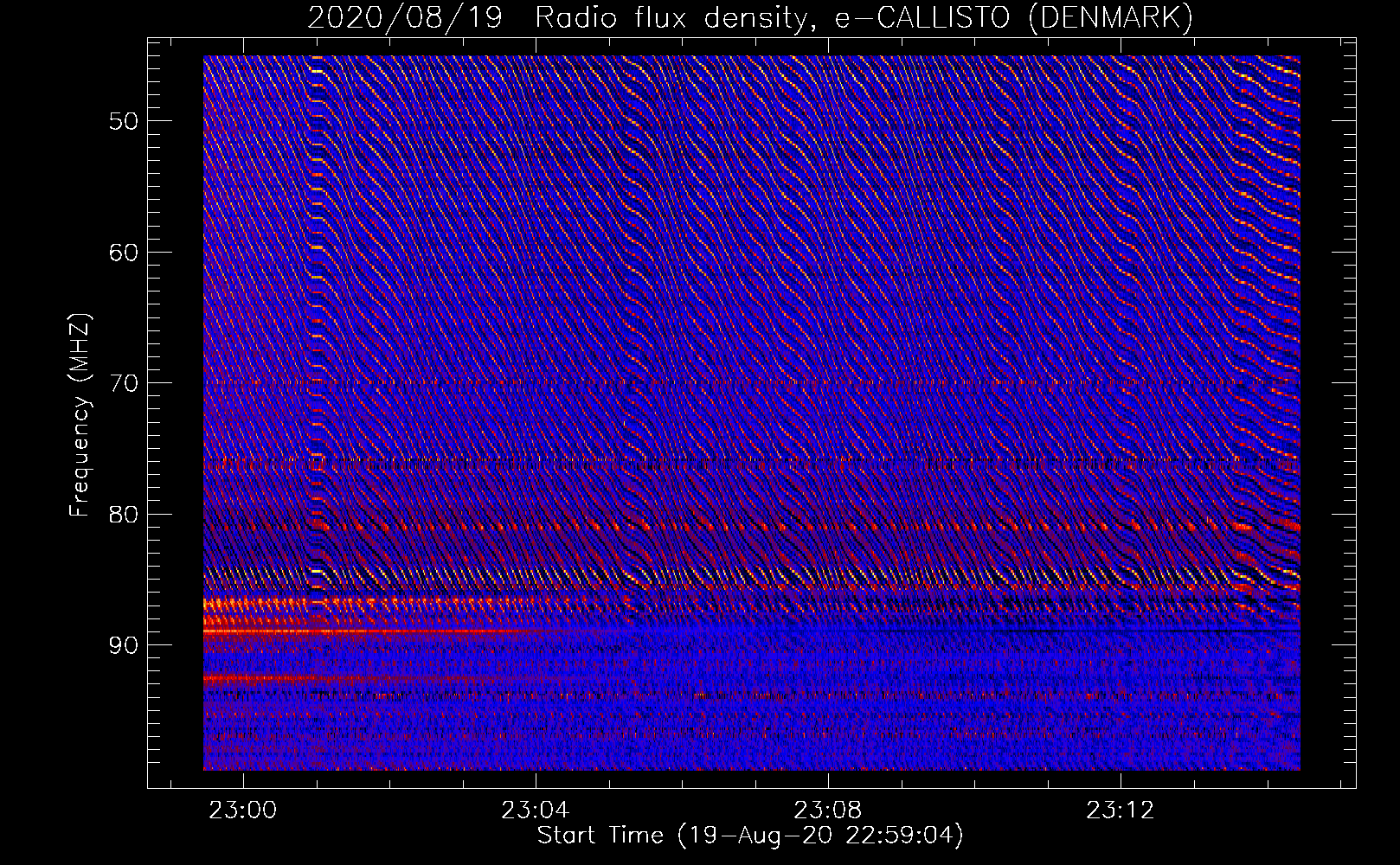Click the 60 frequency tick label
The image size is (1400, 865).
124,252
